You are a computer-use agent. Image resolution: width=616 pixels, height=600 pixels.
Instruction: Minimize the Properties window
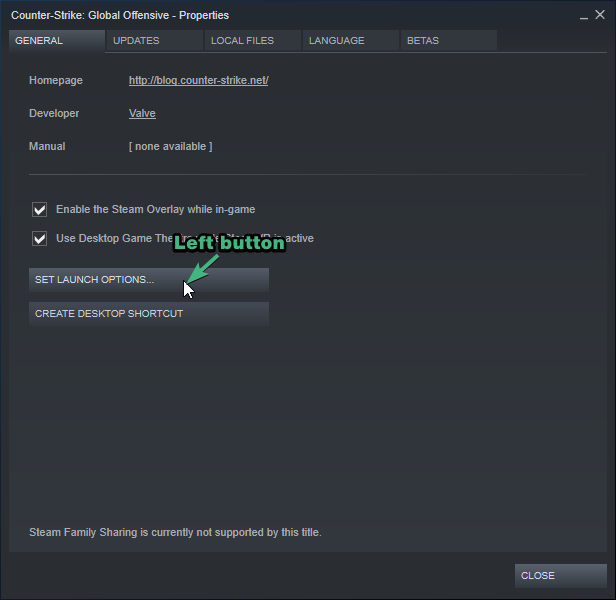point(584,16)
